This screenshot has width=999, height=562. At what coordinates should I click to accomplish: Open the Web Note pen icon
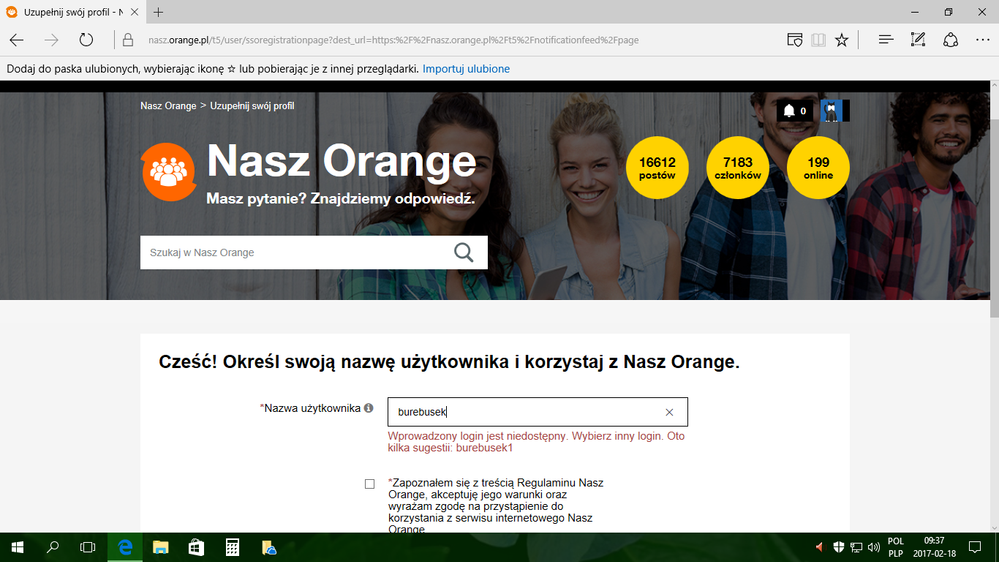click(918, 40)
